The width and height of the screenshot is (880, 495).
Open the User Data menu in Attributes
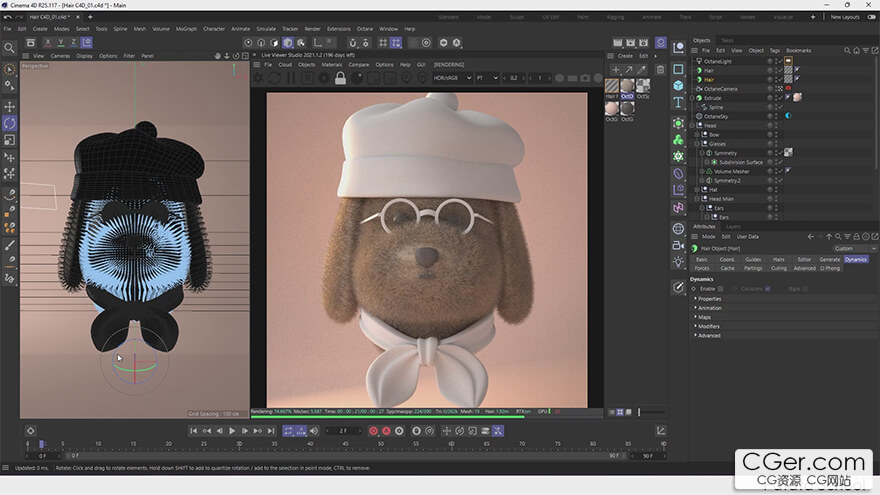[748, 237]
